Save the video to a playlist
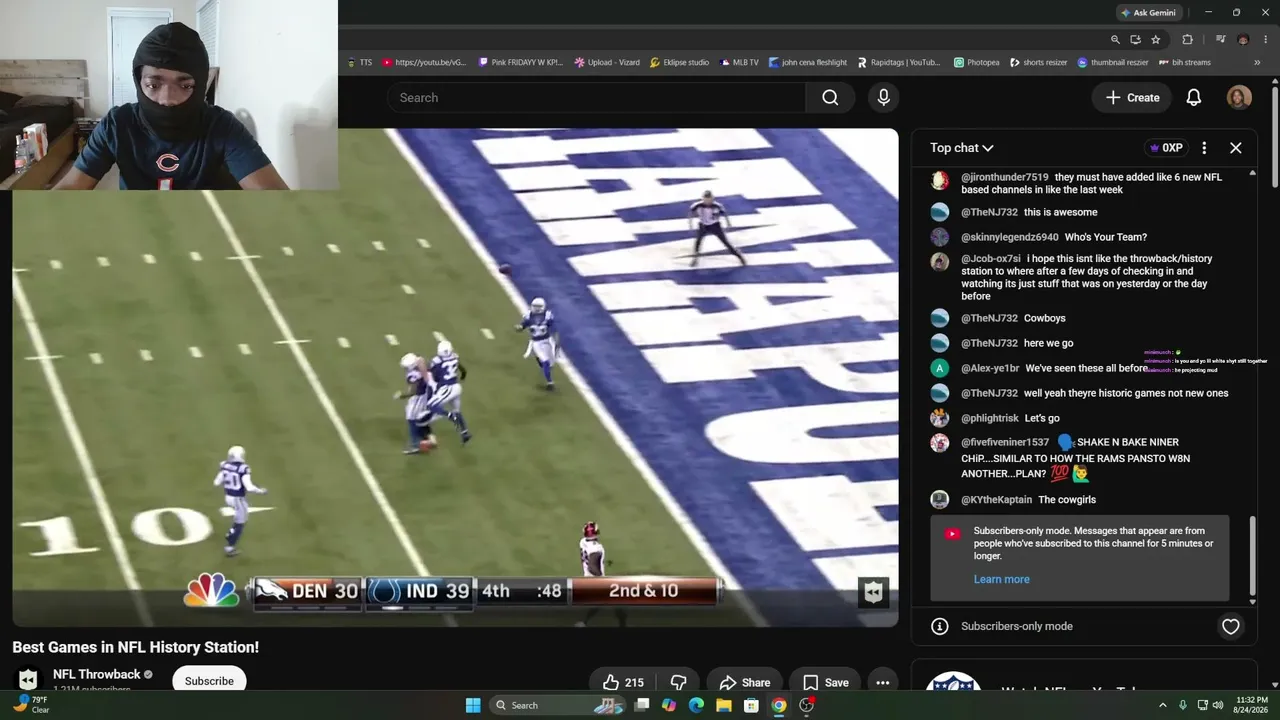 point(826,683)
